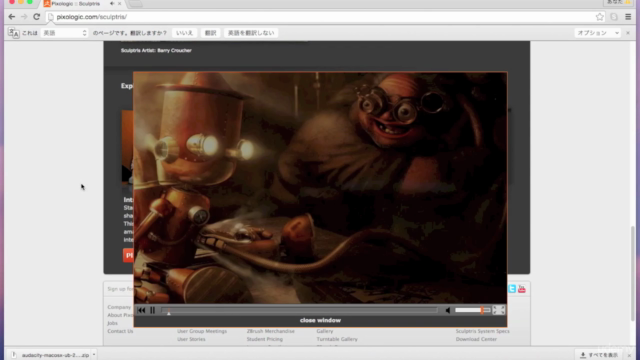Open a new tab

[x=136, y=4]
